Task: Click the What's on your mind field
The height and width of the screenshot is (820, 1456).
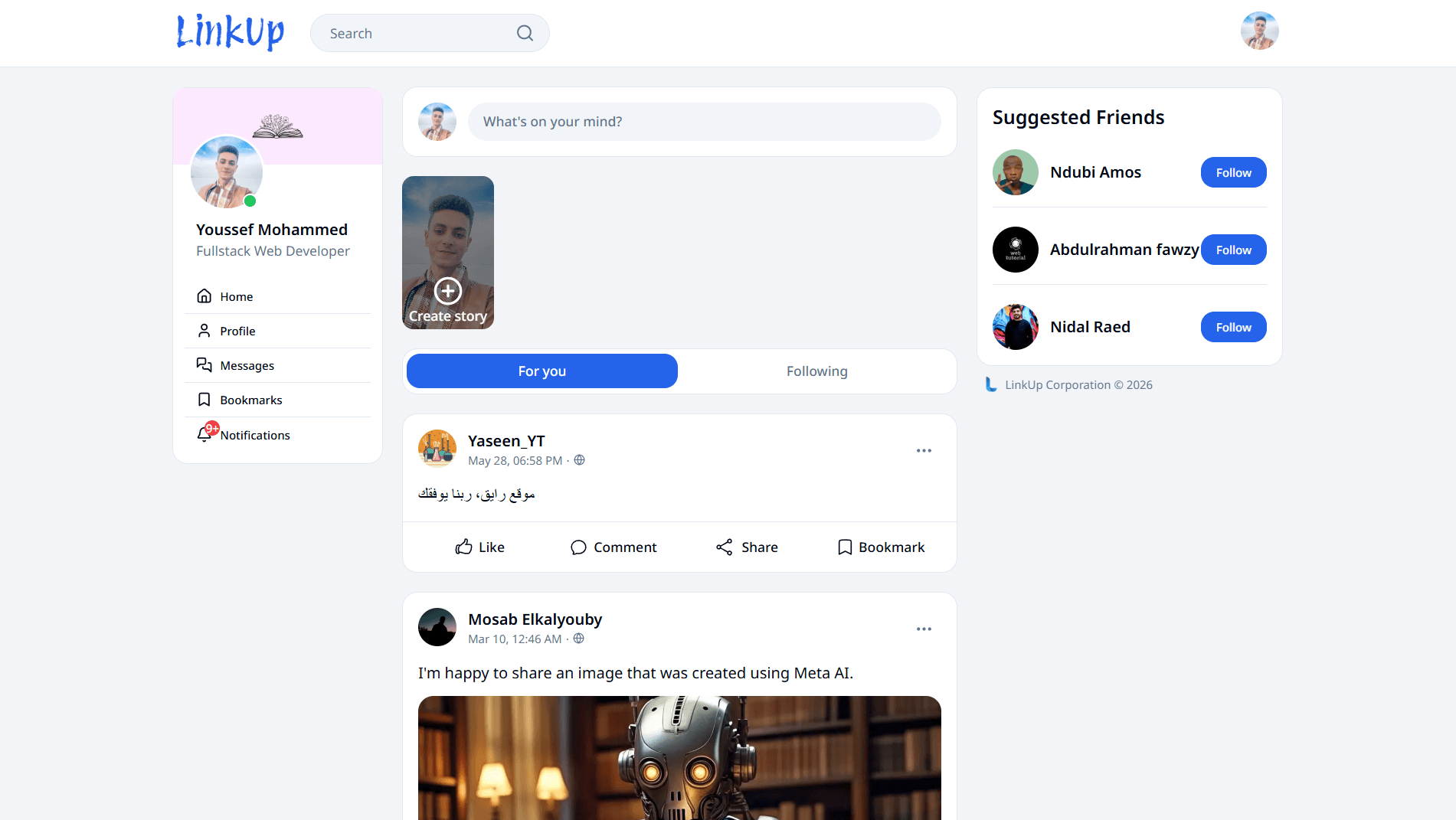Action: point(704,122)
